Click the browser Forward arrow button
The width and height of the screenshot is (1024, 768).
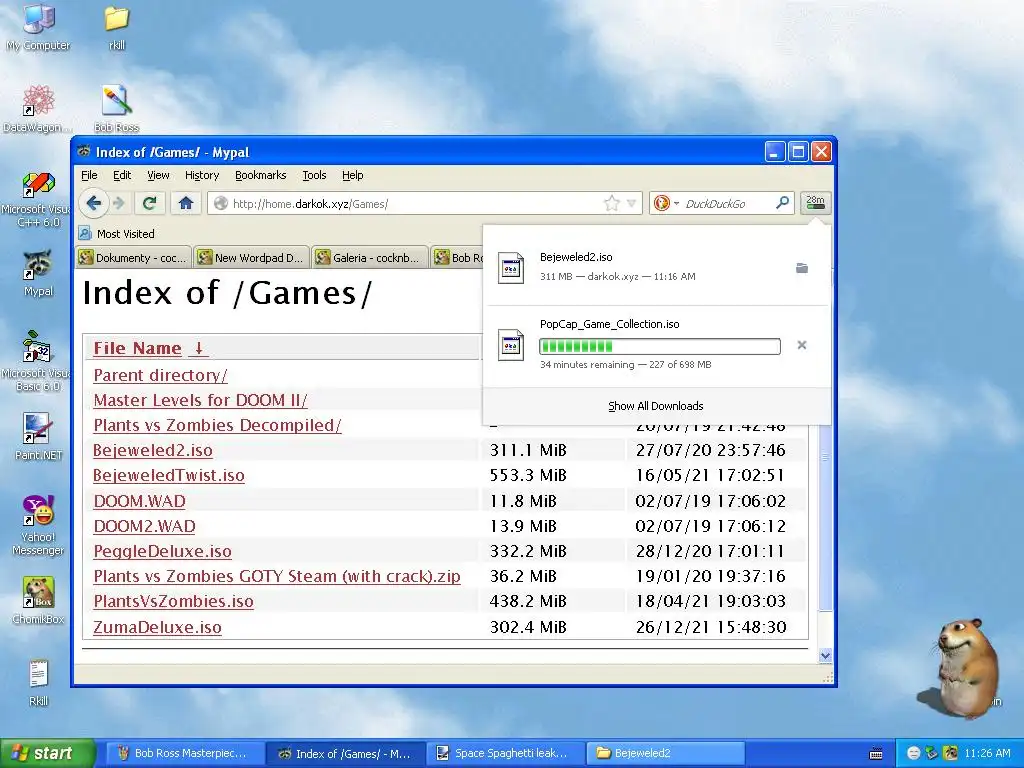[118, 203]
